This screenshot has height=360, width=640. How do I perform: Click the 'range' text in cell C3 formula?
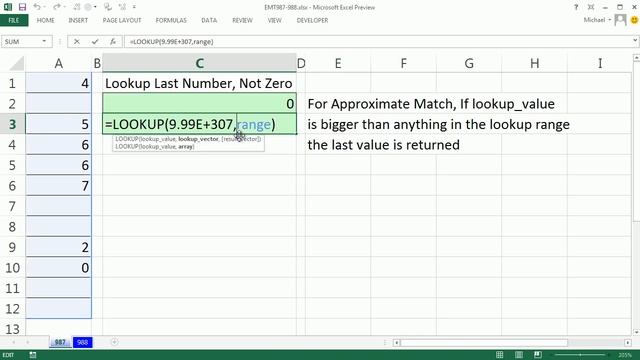tap(254, 124)
